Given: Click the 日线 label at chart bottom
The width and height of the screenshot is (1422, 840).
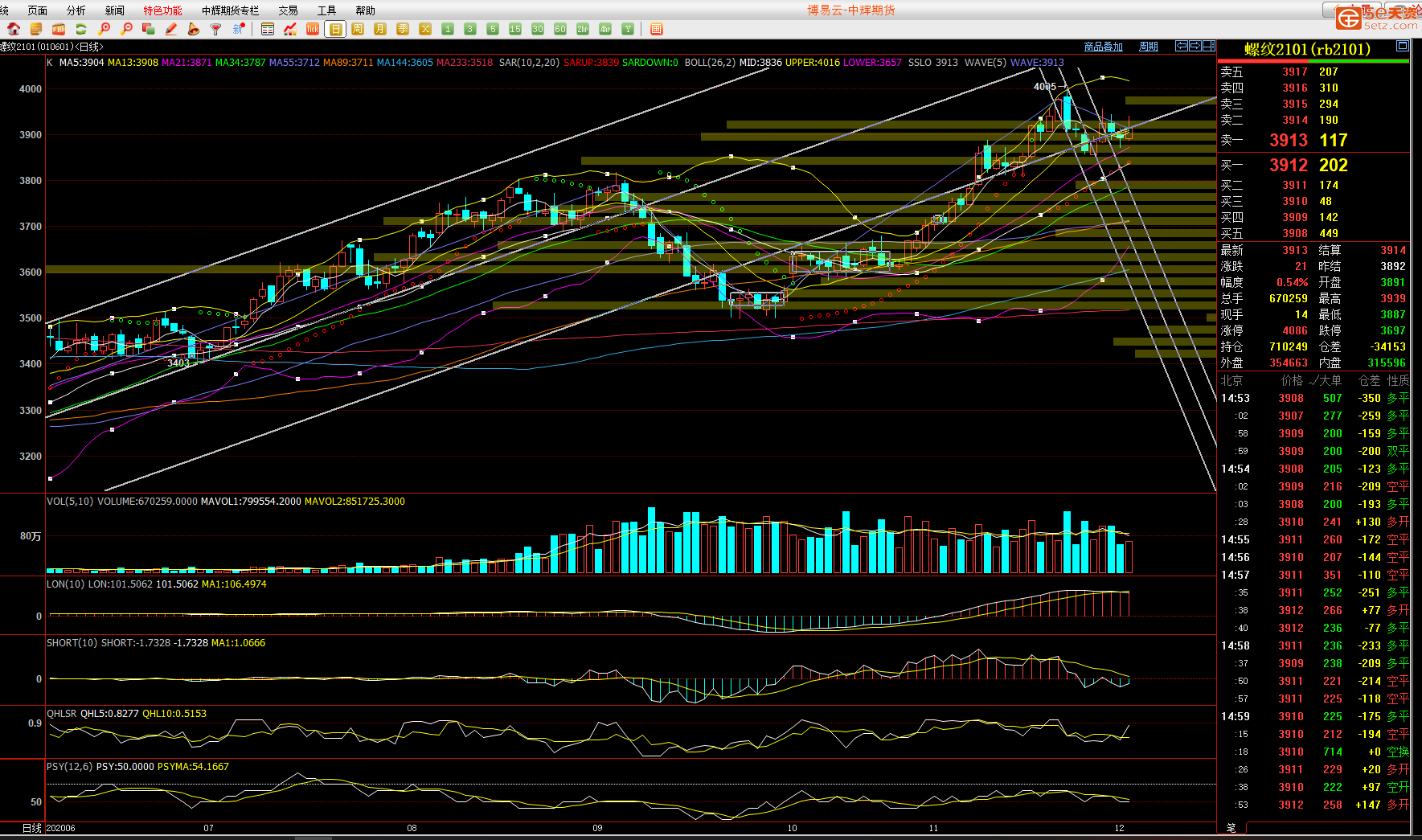Looking at the screenshot, I should 32,828.
